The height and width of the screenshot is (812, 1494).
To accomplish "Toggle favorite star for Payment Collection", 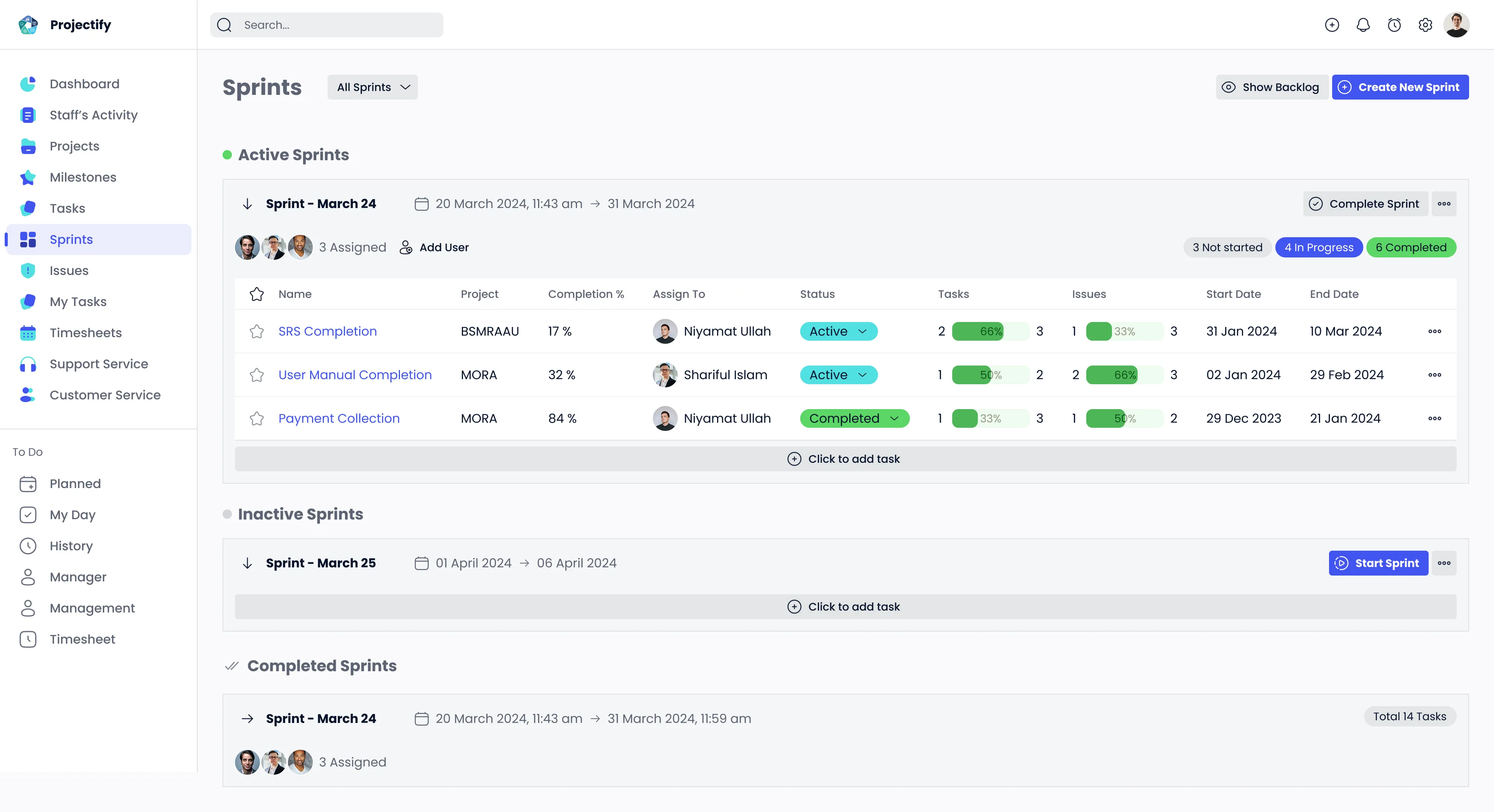I will point(257,418).
